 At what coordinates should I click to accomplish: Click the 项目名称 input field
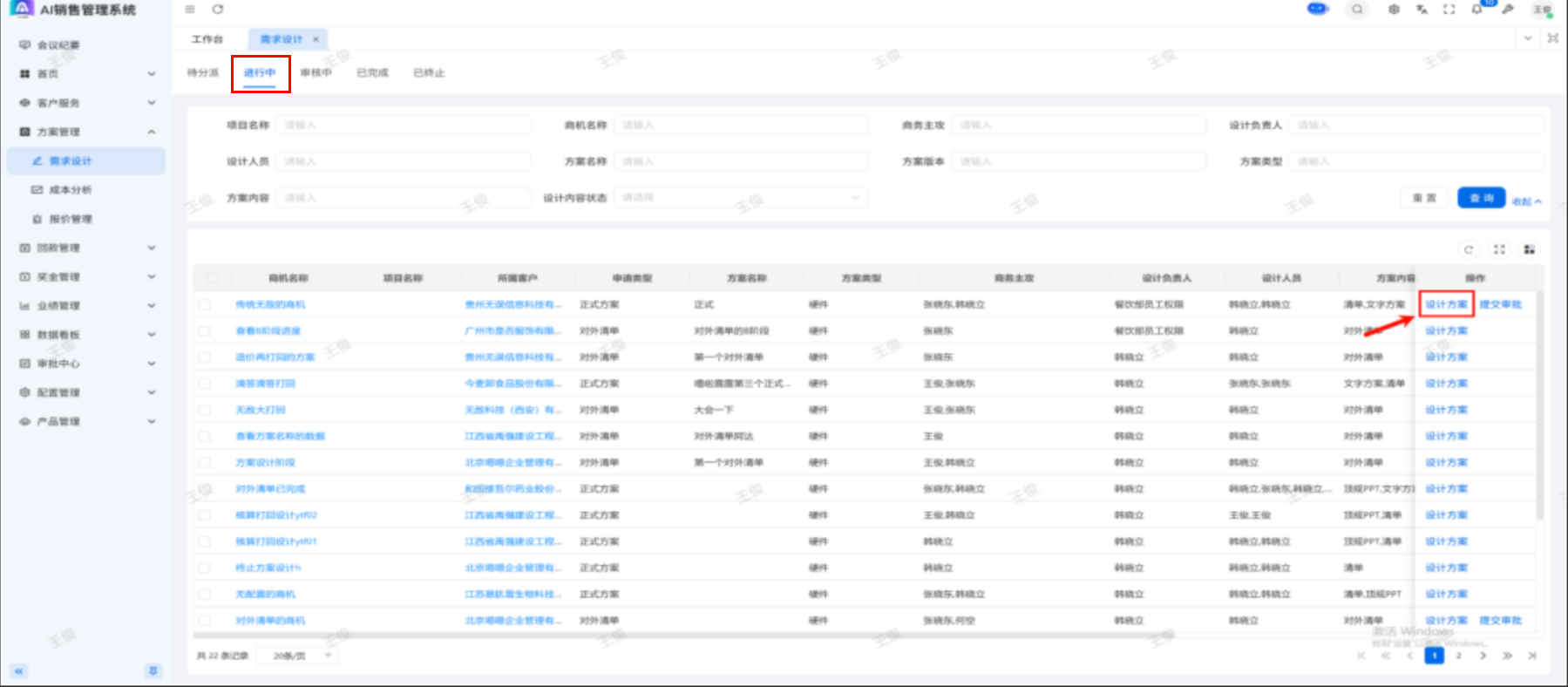coord(404,126)
